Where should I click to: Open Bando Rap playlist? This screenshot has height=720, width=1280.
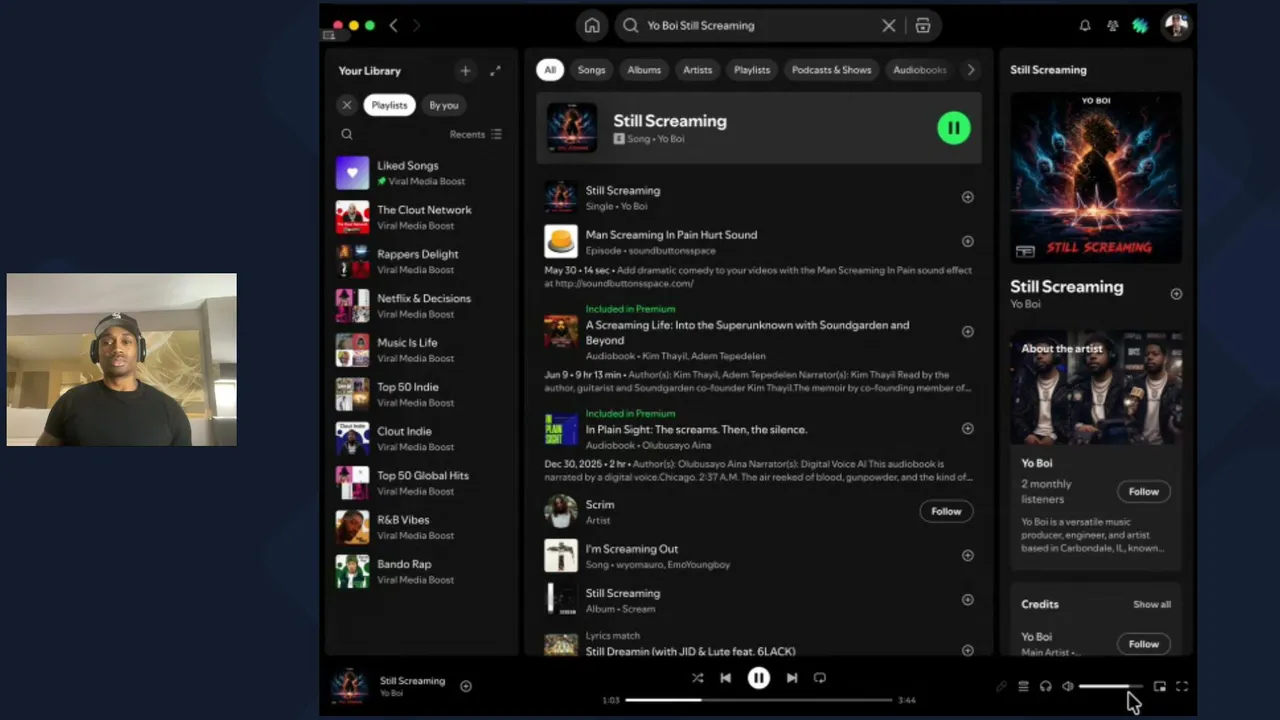[x=421, y=572]
